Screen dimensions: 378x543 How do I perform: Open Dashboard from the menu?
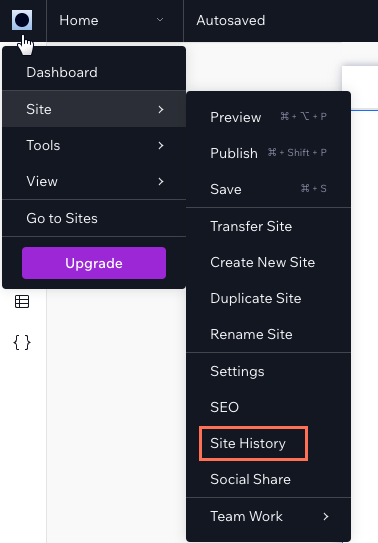(94, 72)
